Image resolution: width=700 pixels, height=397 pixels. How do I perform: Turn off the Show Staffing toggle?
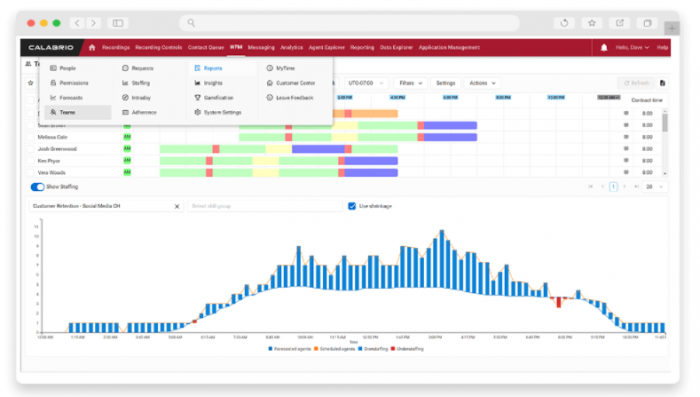[x=38, y=187]
